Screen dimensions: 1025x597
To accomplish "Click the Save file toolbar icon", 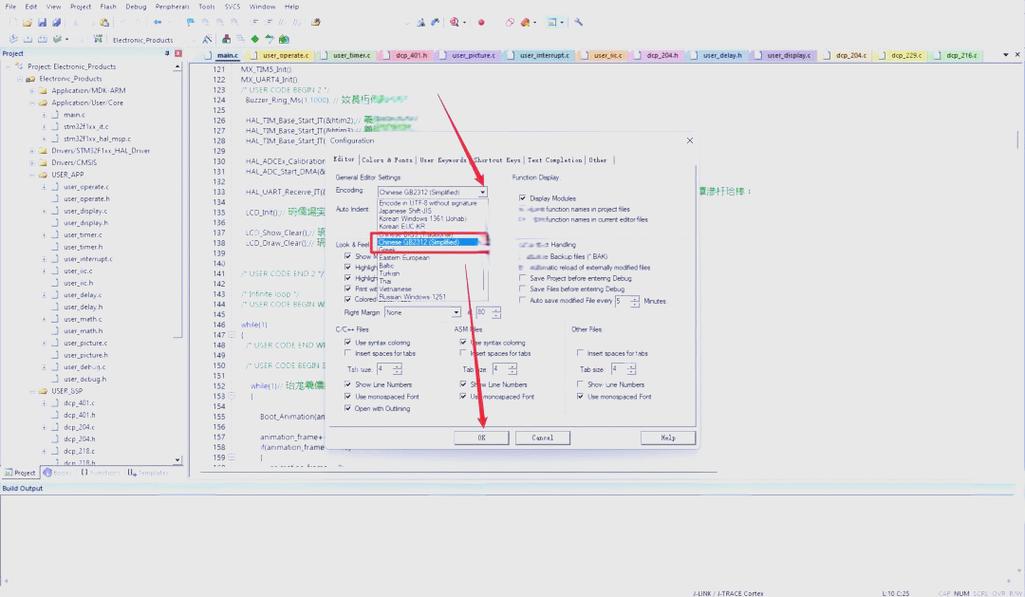I will pyautogui.click(x=42, y=22).
